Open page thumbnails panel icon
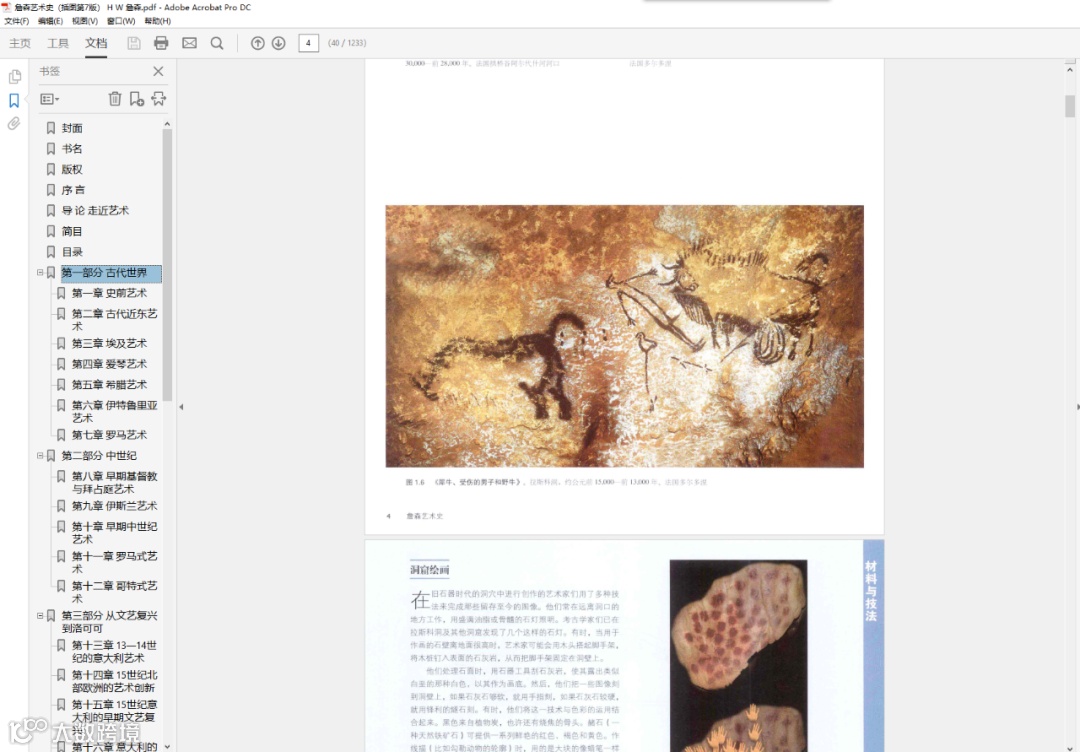Viewport: 1080px width, 752px height. click(14, 76)
